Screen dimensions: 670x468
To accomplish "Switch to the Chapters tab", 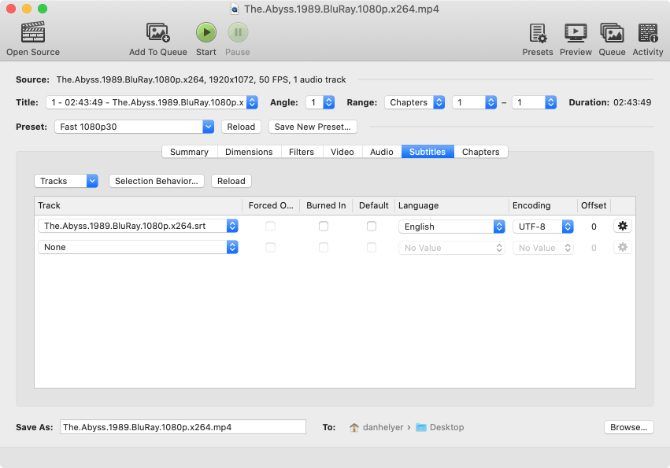I will point(481,152).
